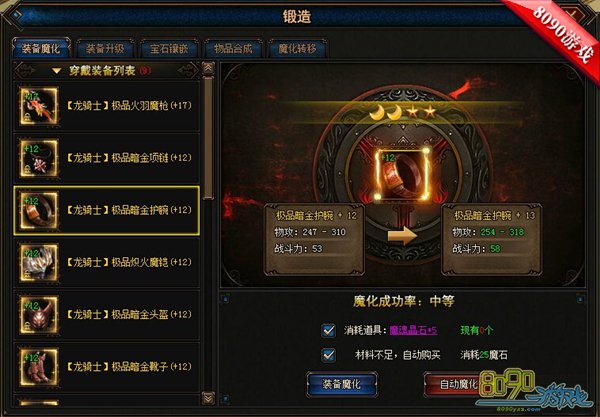The image size is (600, 417).
Task: Select the 极品火羽魔枪 weapon icon
Action: 39,106
